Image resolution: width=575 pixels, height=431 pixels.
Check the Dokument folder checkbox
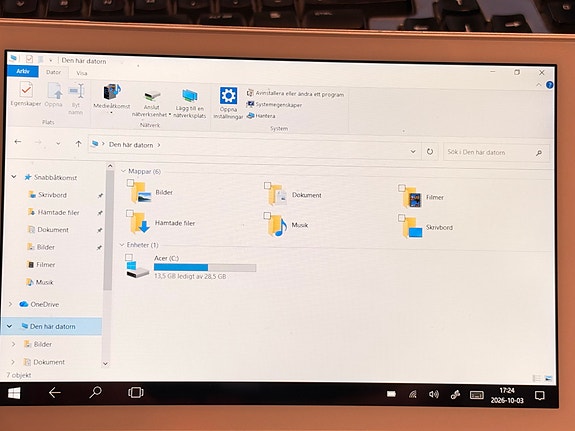click(267, 185)
